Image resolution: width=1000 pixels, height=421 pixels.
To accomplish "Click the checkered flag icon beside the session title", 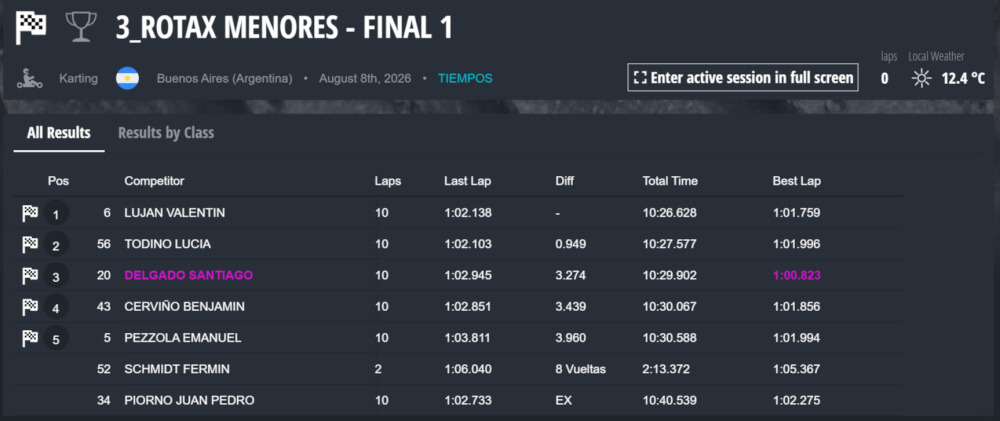I will point(31,29).
